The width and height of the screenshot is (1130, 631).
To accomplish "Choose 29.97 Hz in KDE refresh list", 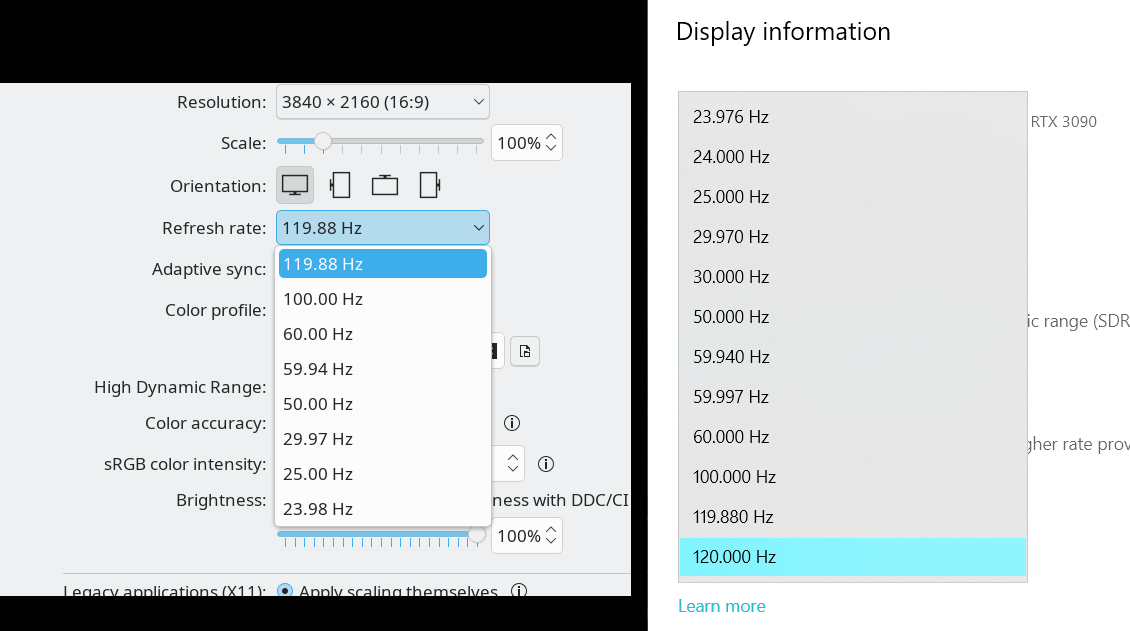I will (x=383, y=439).
